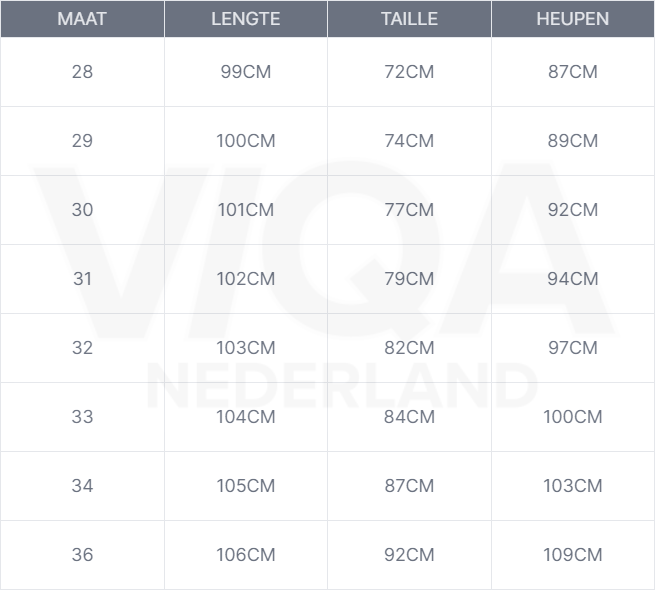The height and width of the screenshot is (590, 655).
Task: Click the 106CM length cell
Action: (x=245, y=555)
